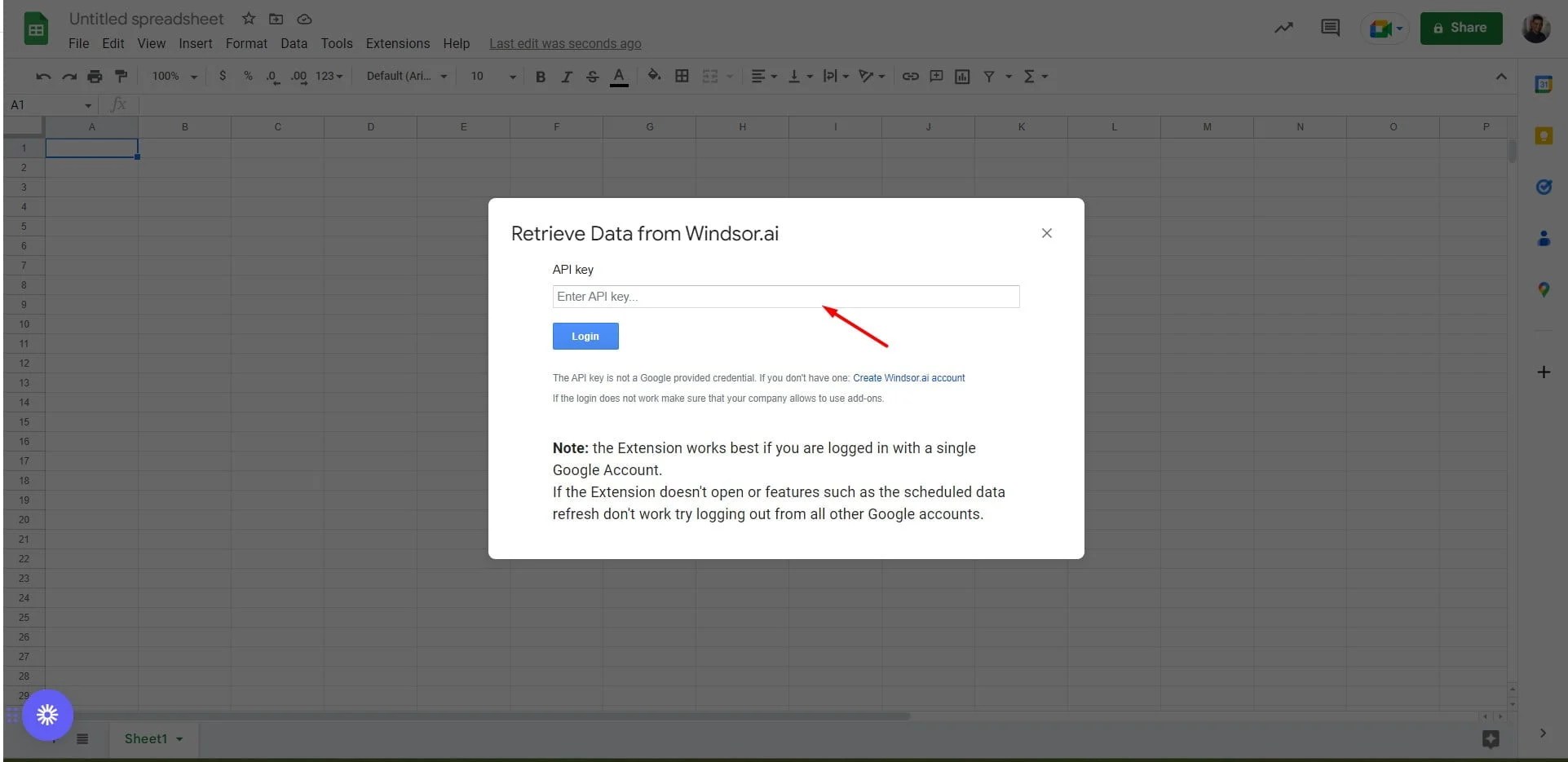Open the Create Windsor.ai account link

pos(908,377)
